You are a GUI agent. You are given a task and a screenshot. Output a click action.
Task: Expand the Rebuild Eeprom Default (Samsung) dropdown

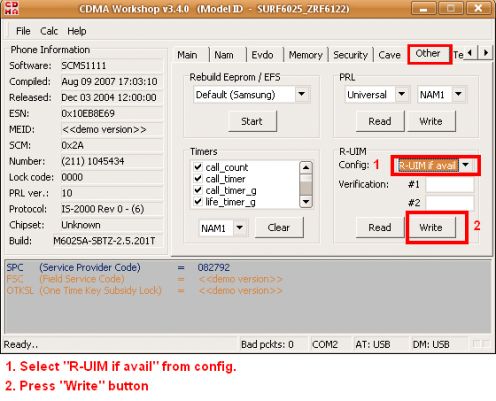point(302,94)
